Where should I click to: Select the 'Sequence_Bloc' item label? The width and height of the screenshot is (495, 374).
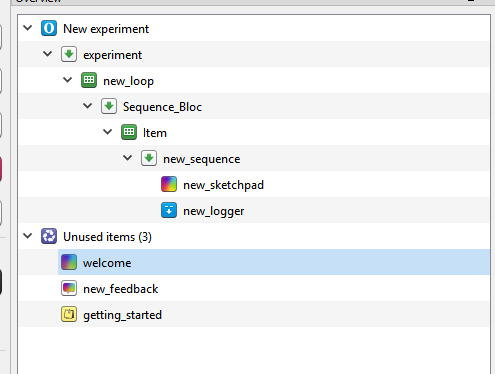[x=162, y=107]
